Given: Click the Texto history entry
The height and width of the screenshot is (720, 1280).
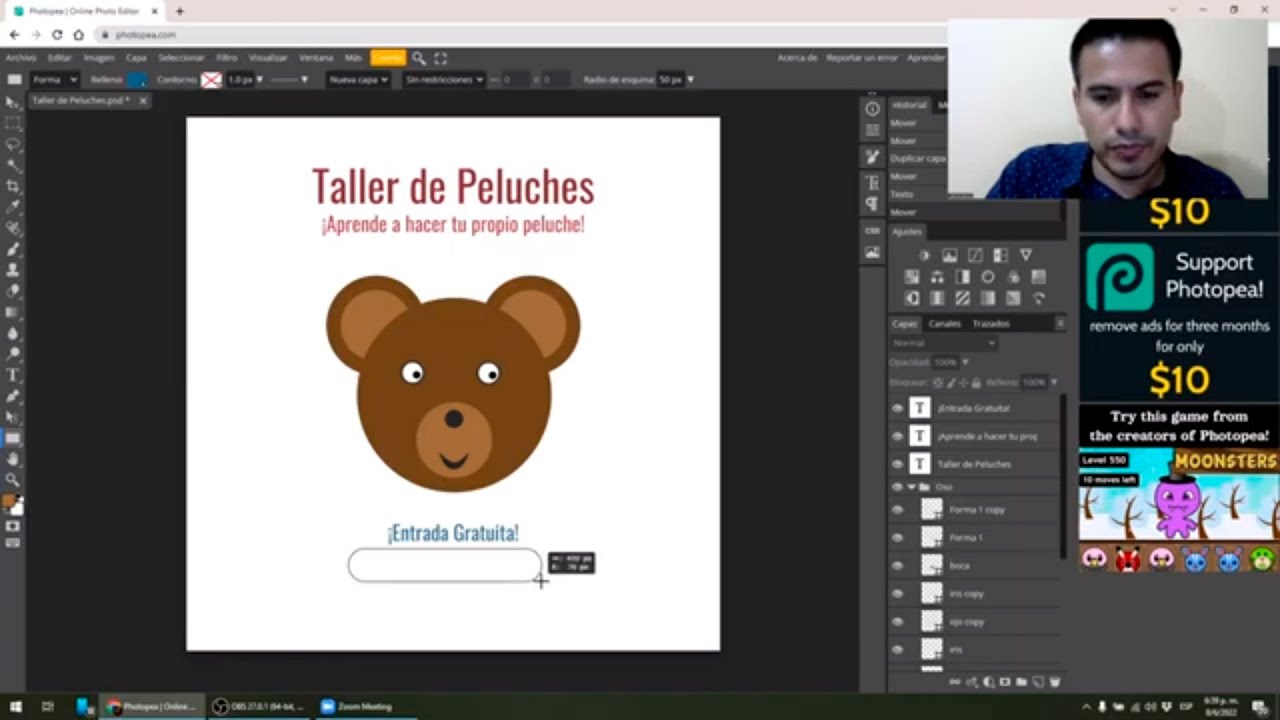Looking at the screenshot, I should [901, 194].
